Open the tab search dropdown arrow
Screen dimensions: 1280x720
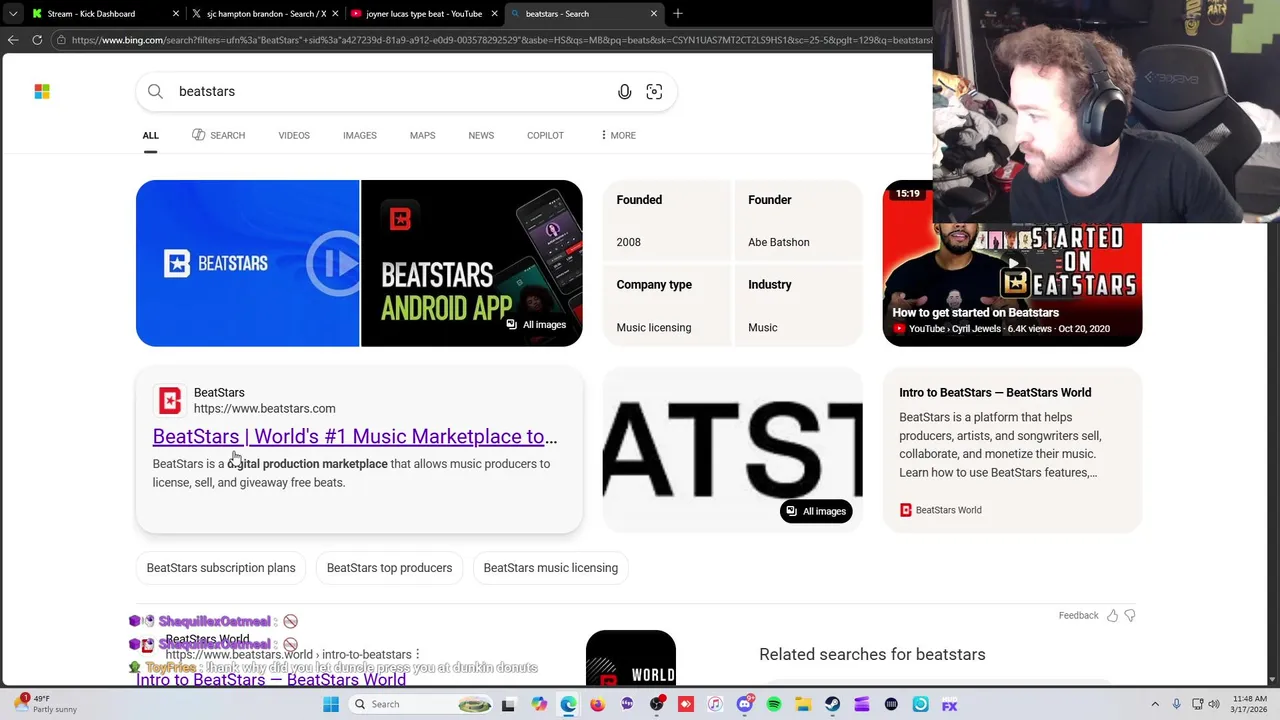coord(13,14)
